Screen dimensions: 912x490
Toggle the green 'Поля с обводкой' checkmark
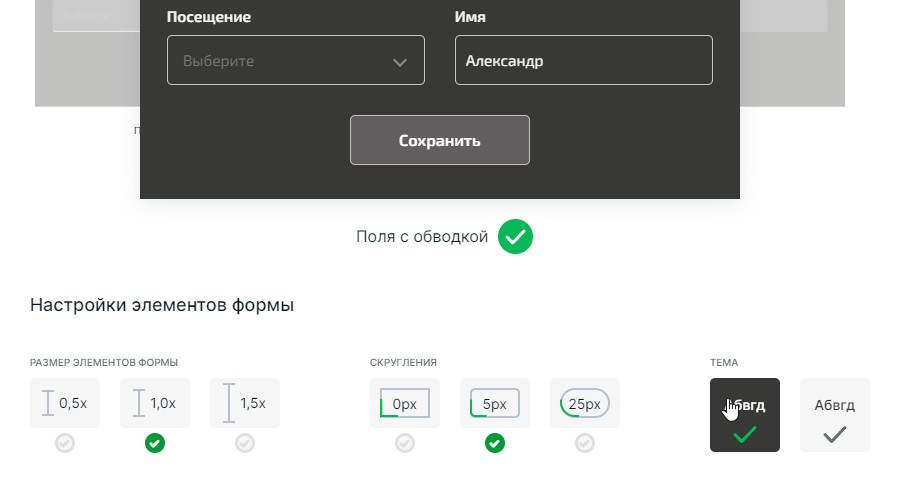point(516,237)
